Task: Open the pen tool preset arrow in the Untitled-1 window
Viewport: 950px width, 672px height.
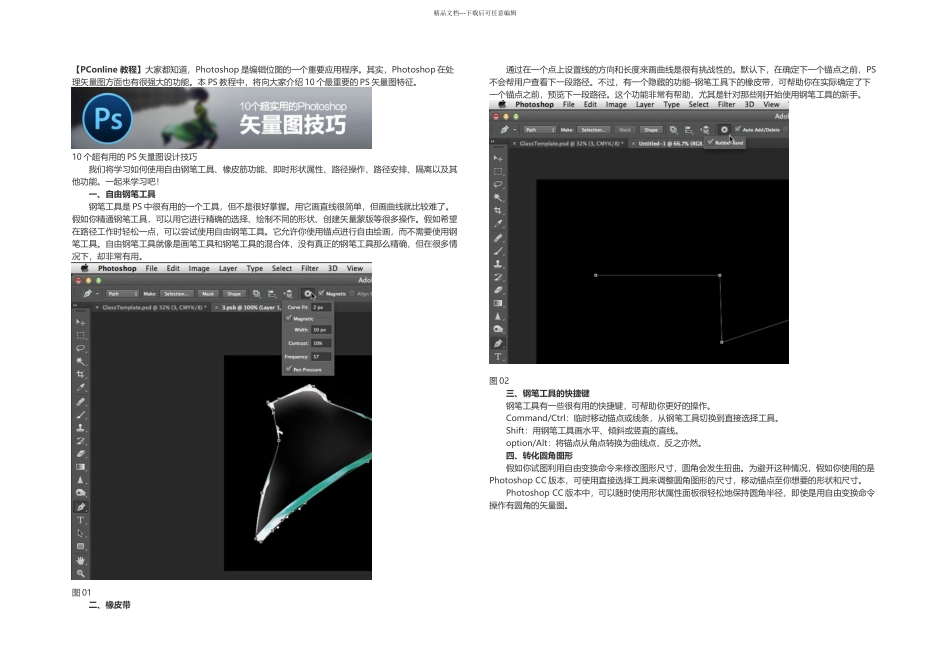Action: click(x=515, y=130)
